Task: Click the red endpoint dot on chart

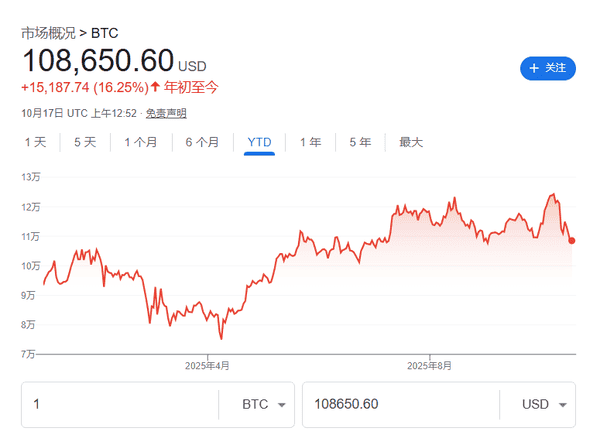Action: pyautogui.click(x=571, y=240)
